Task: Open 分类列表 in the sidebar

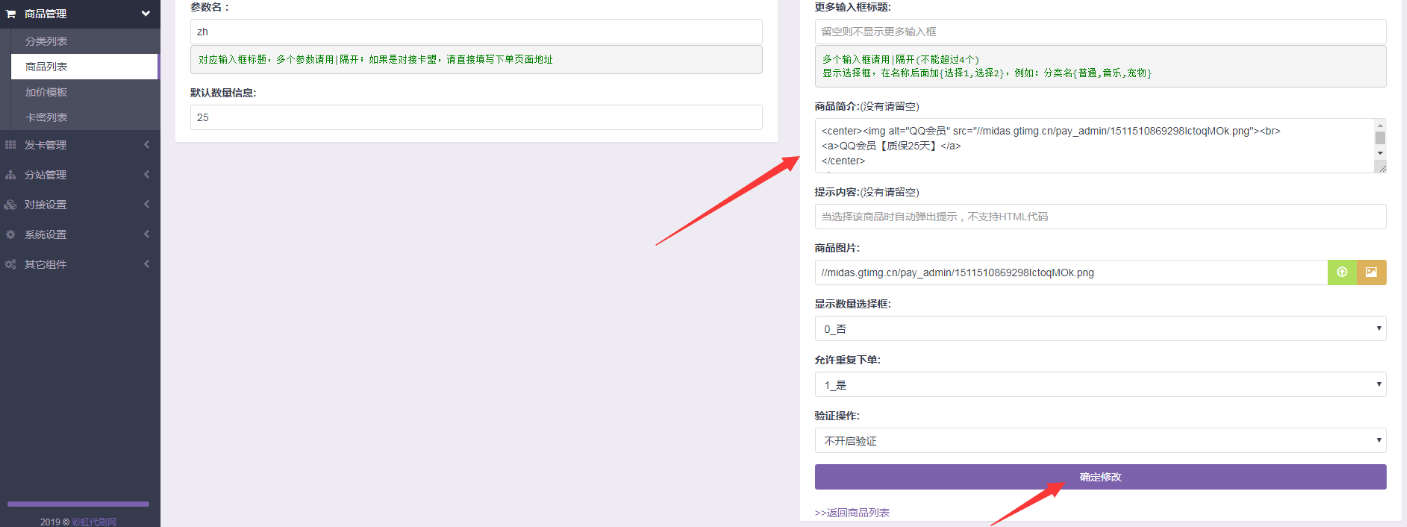Action: point(47,42)
